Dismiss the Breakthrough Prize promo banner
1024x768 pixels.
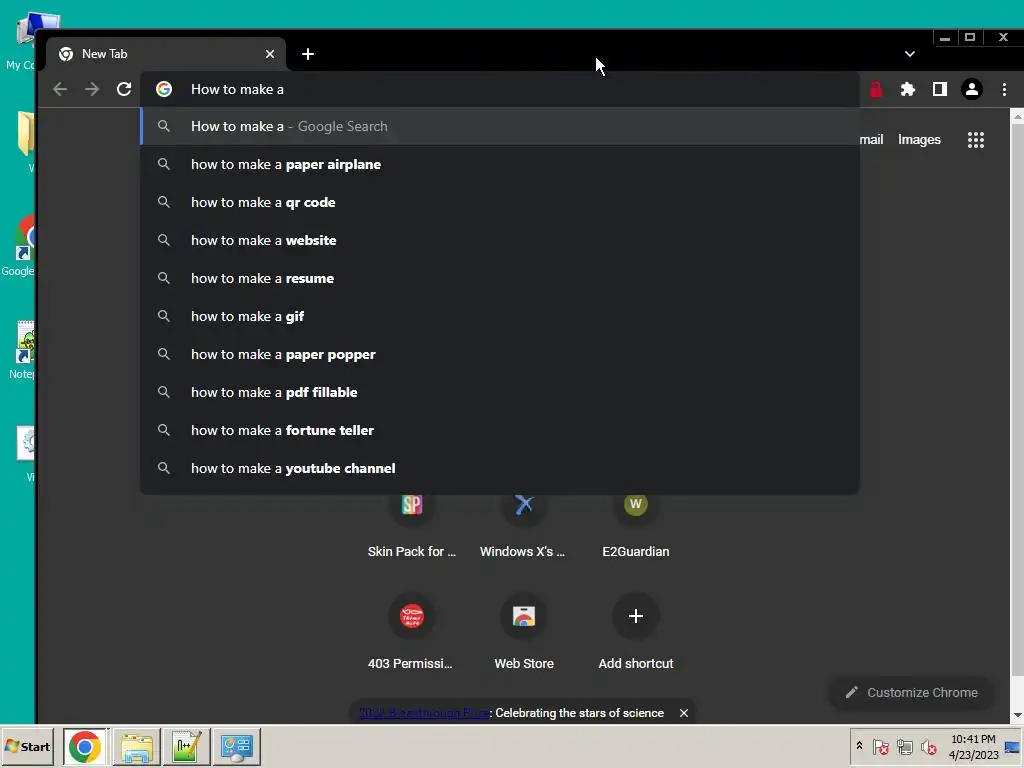tap(684, 713)
